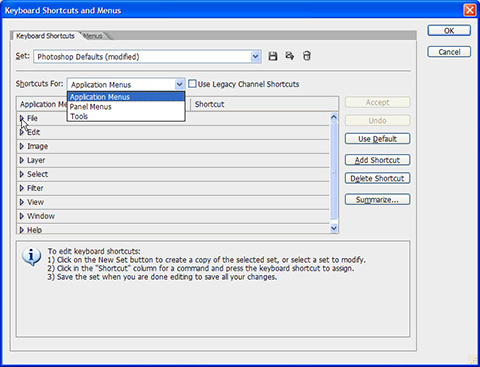Viewport: 480px width, 367px height.
Task: Create new set from current shortcuts icon
Action: pos(290,56)
